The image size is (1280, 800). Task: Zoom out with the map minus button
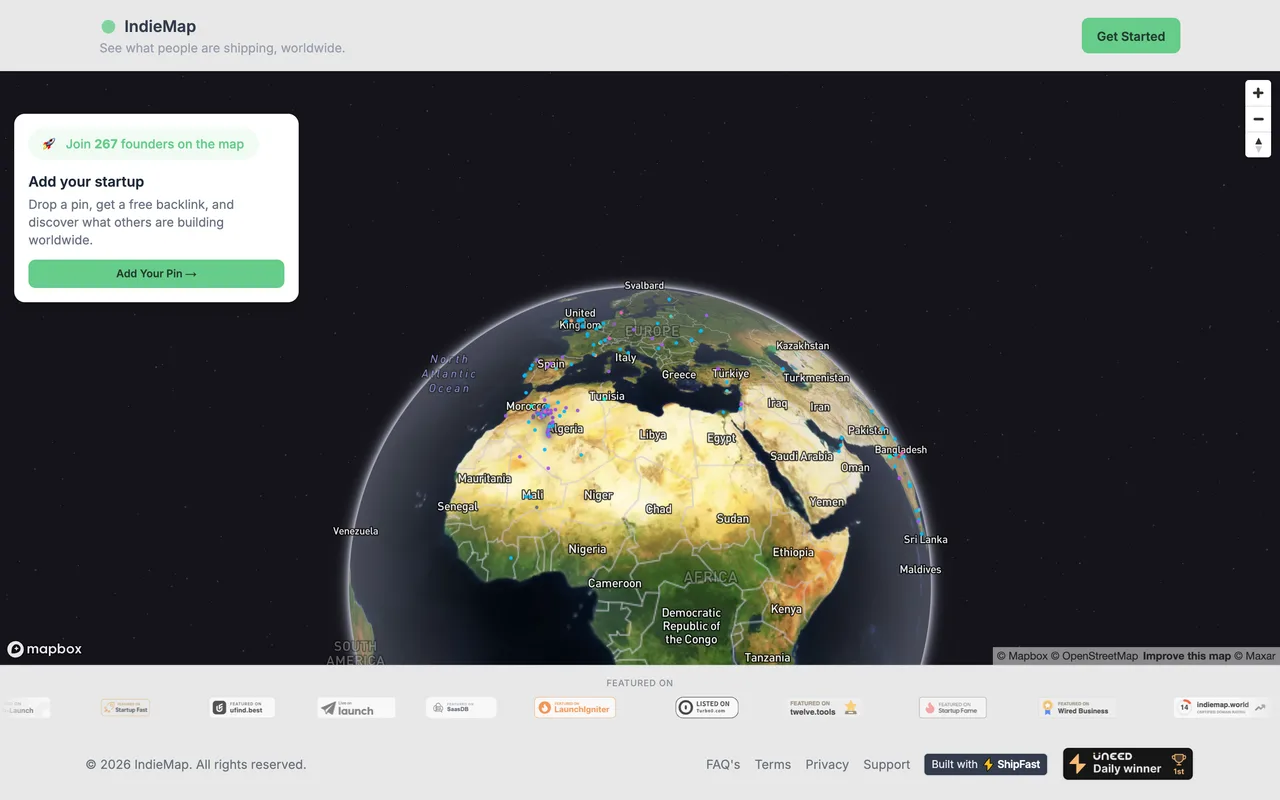(1258, 119)
